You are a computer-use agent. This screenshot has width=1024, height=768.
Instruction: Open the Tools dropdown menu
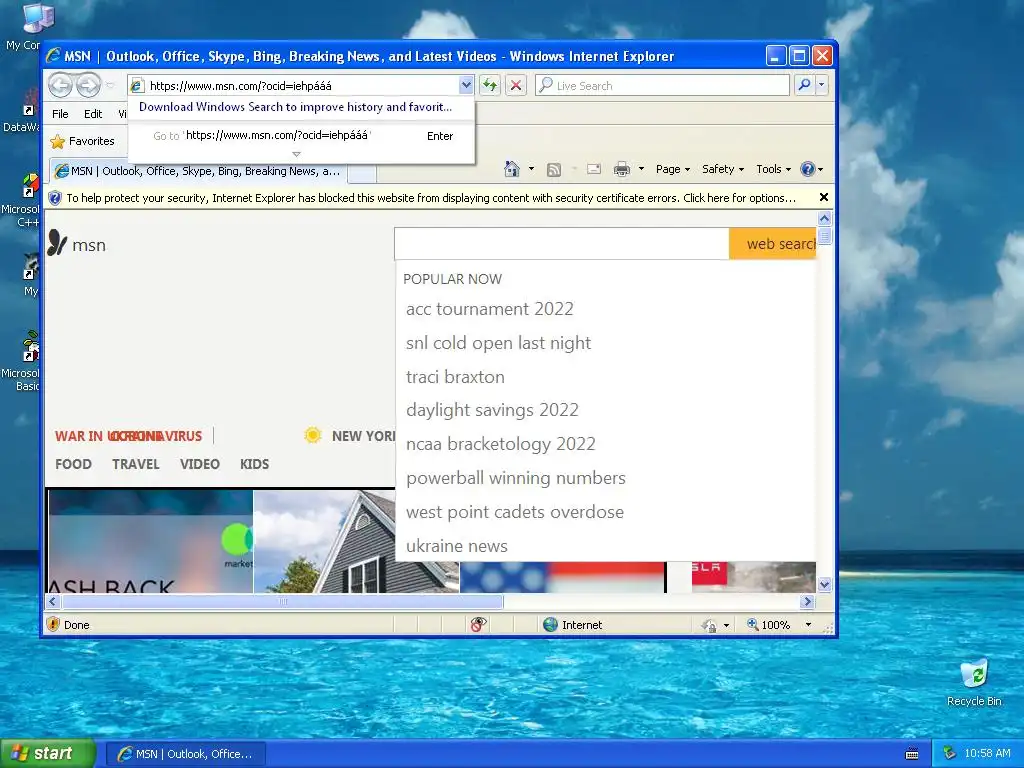coord(773,169)
